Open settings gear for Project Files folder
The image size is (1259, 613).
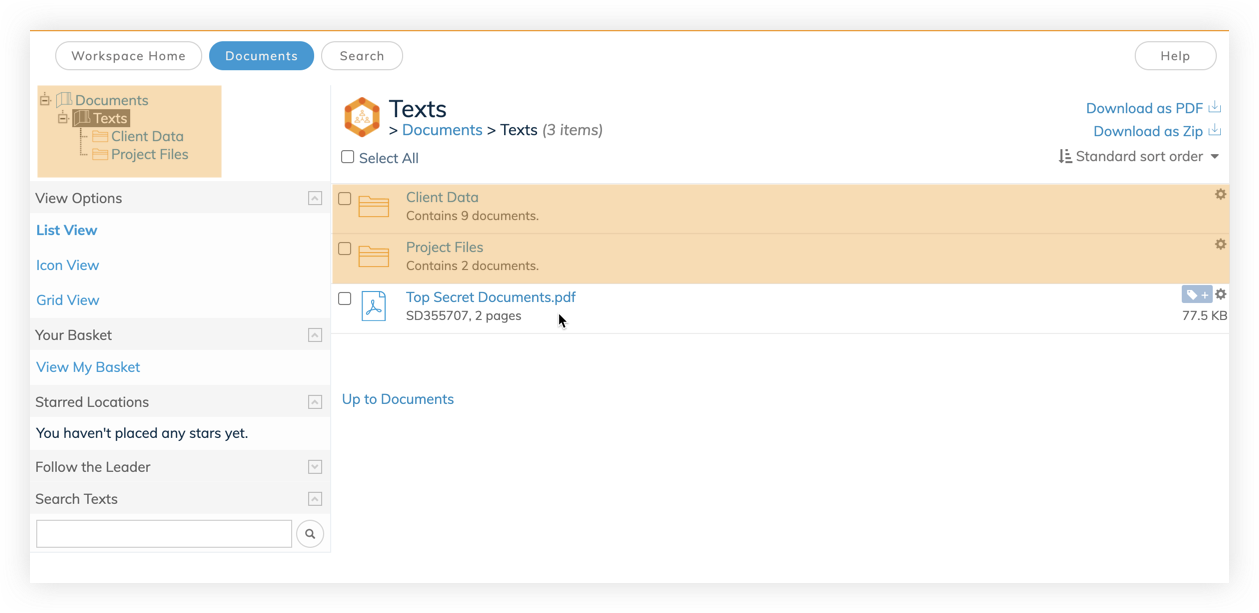[x=1220, y=244]
